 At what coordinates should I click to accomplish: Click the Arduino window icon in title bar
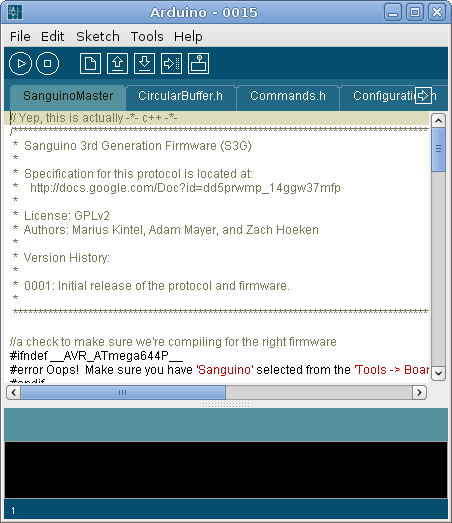[x=15, y=12]
